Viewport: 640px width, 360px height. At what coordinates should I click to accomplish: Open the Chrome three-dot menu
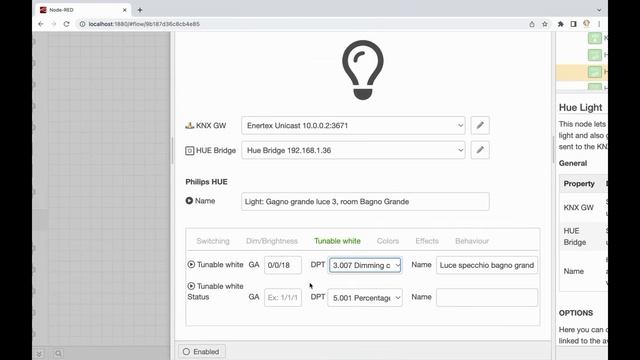[599, 24]
